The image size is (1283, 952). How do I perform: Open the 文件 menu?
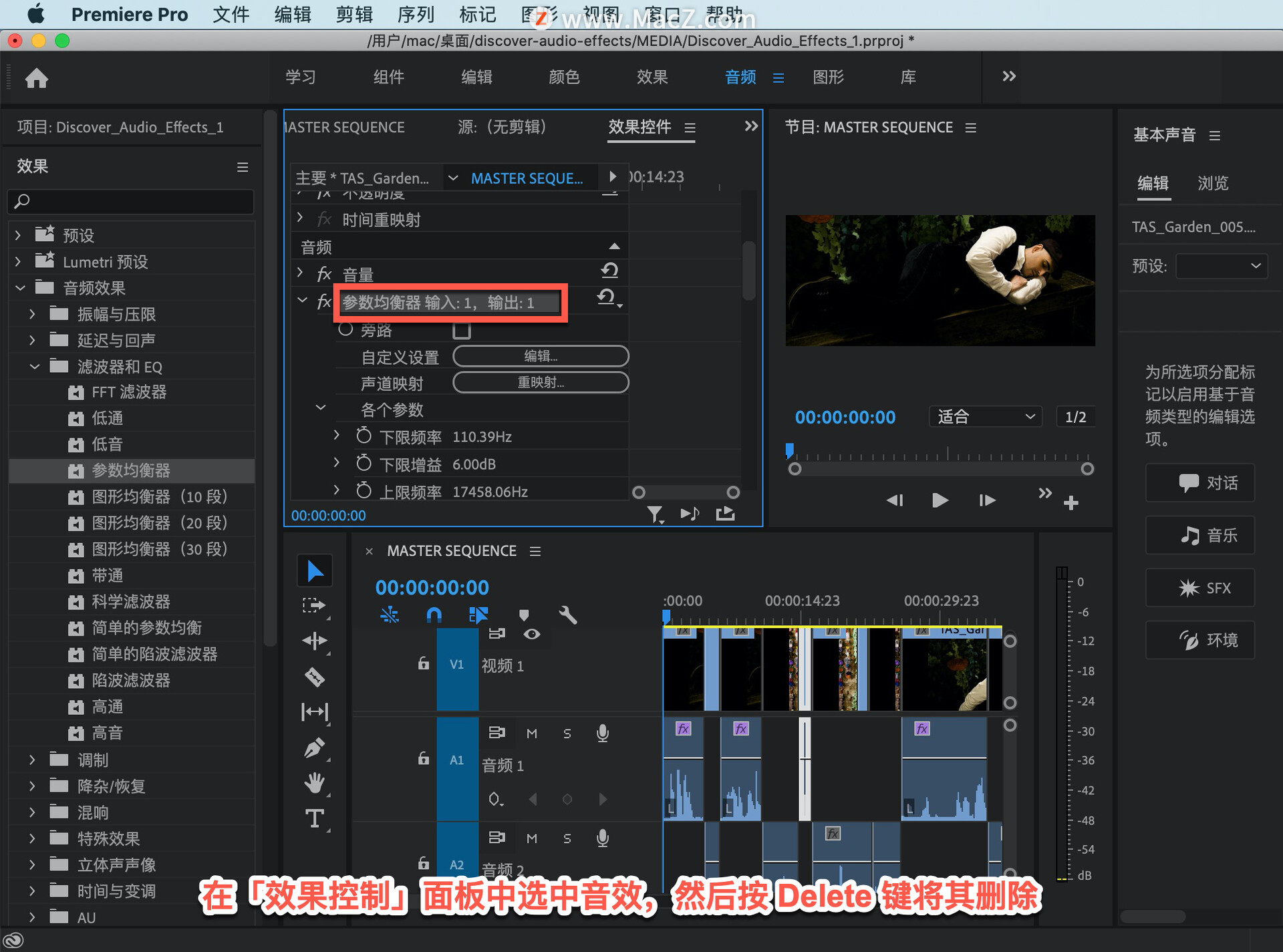[x=231, y=14]
